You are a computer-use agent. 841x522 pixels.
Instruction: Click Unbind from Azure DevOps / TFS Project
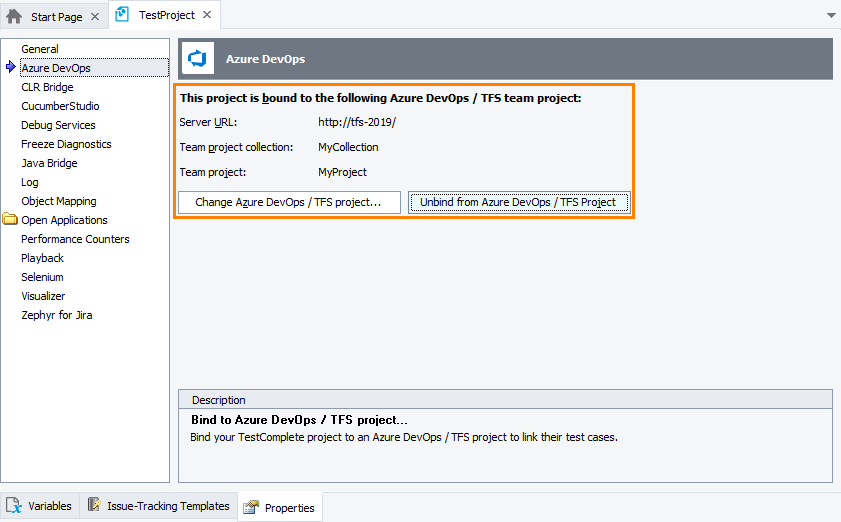[x=518, y=202]
